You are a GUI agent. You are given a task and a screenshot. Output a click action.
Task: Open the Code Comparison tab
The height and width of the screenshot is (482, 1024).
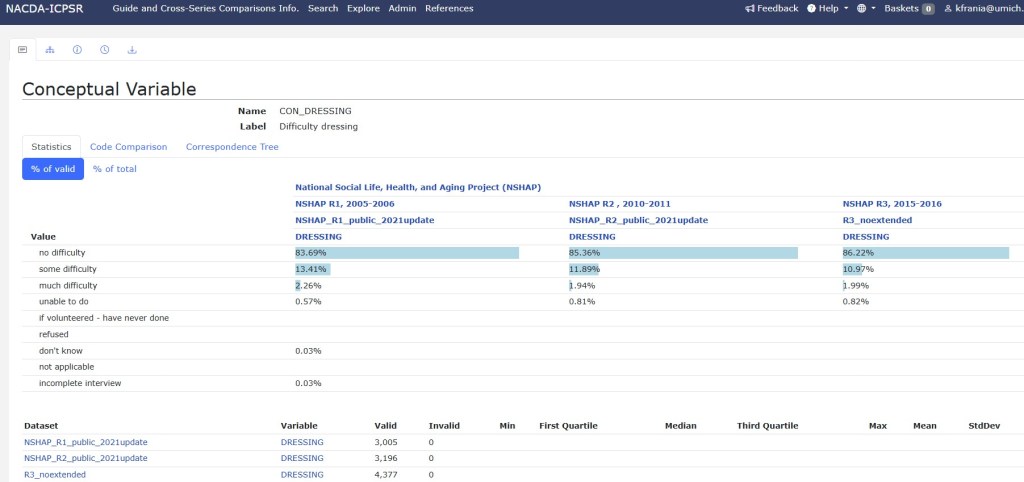(128, 147)
